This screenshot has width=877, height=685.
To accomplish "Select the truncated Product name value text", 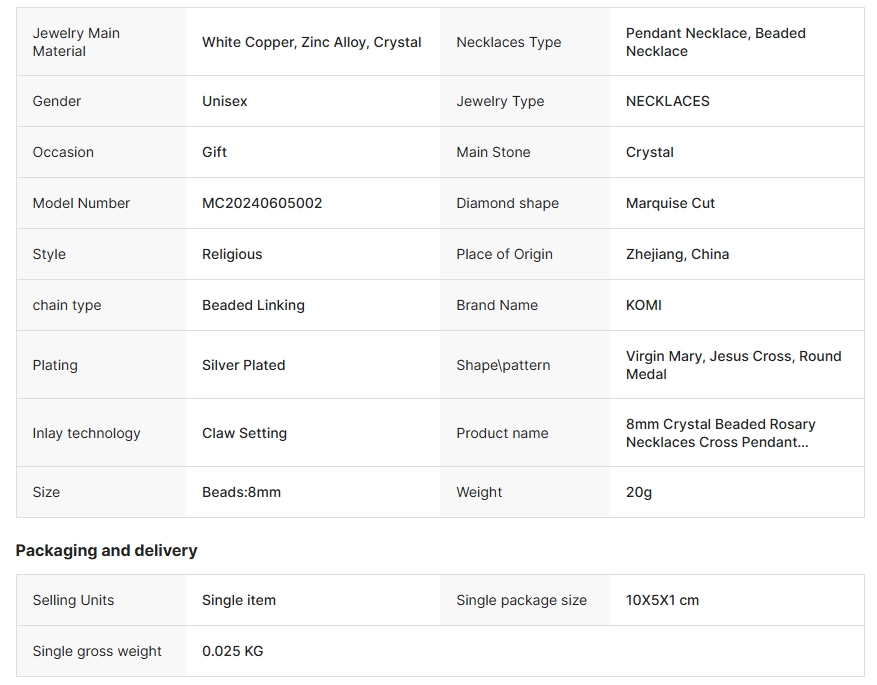I will pos(720,433).
